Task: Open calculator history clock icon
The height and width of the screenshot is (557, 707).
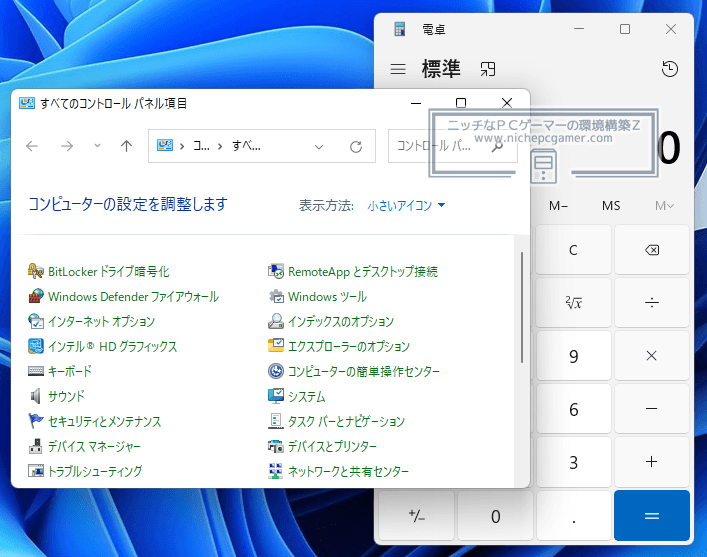Action: [x=670, y=69]
